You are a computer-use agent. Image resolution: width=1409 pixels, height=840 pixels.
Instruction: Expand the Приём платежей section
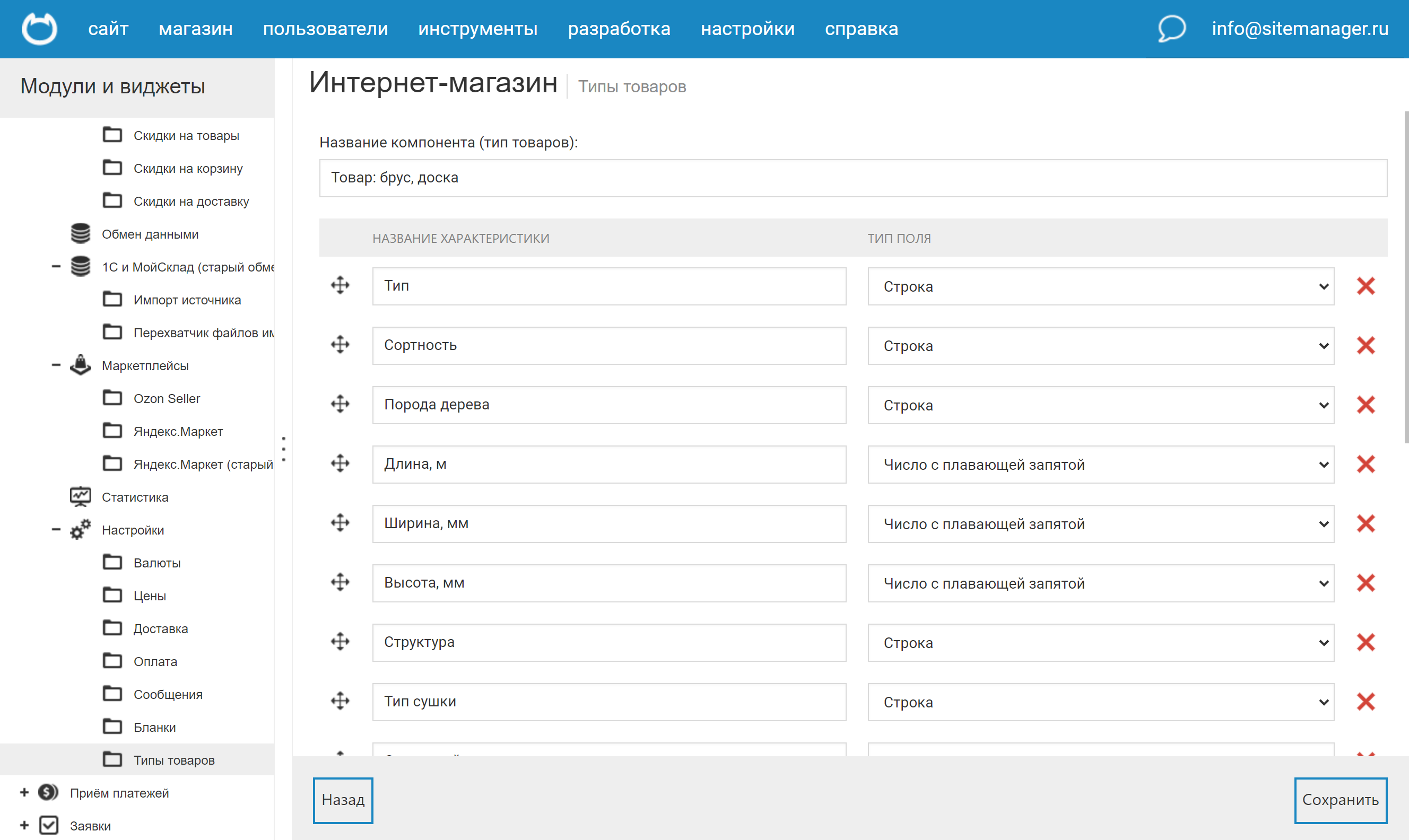23,792
